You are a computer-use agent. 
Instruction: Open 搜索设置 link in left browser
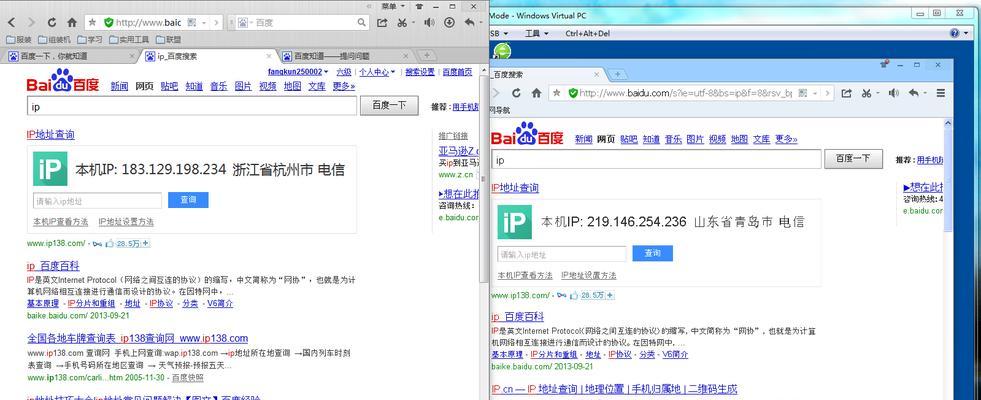(420, 72)
